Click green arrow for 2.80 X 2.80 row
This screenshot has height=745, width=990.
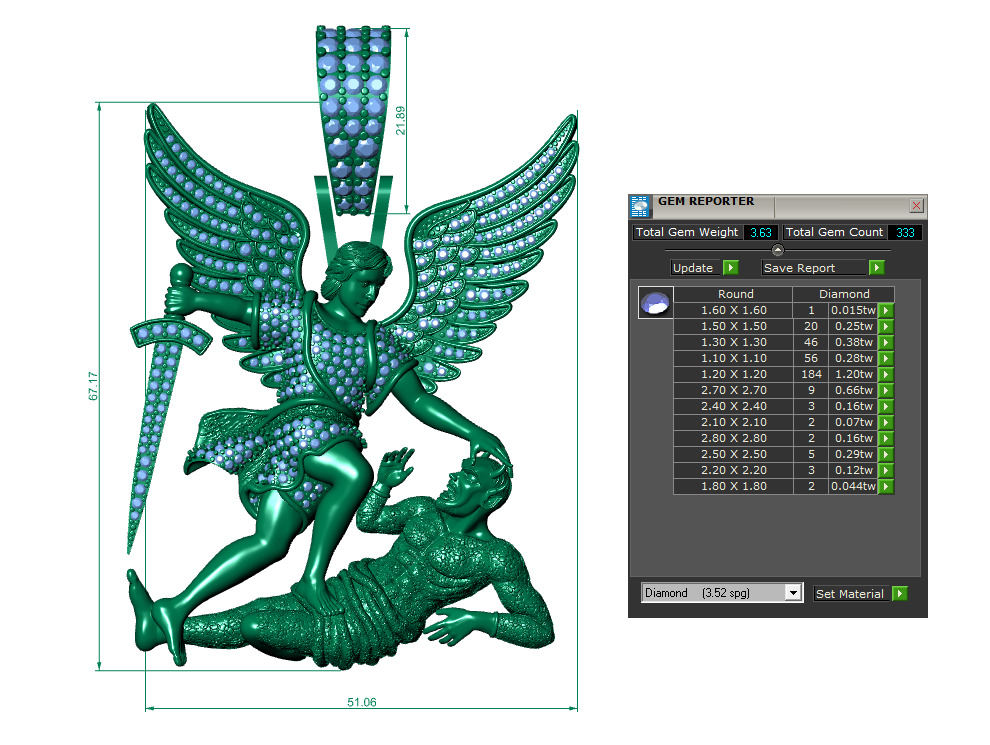(x=886, y=438)
